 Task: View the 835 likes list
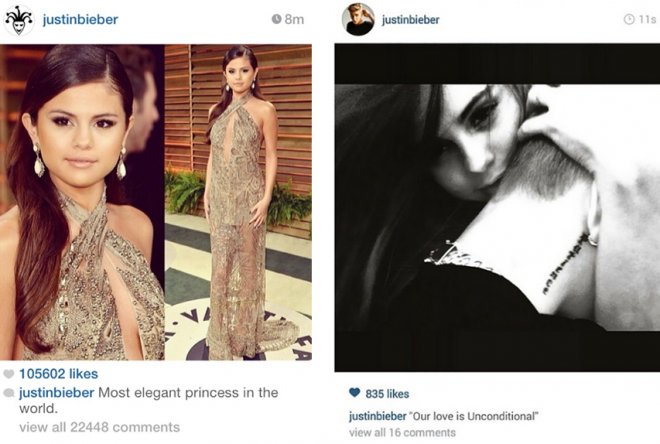pyautogui.click(x=387, y=394)
